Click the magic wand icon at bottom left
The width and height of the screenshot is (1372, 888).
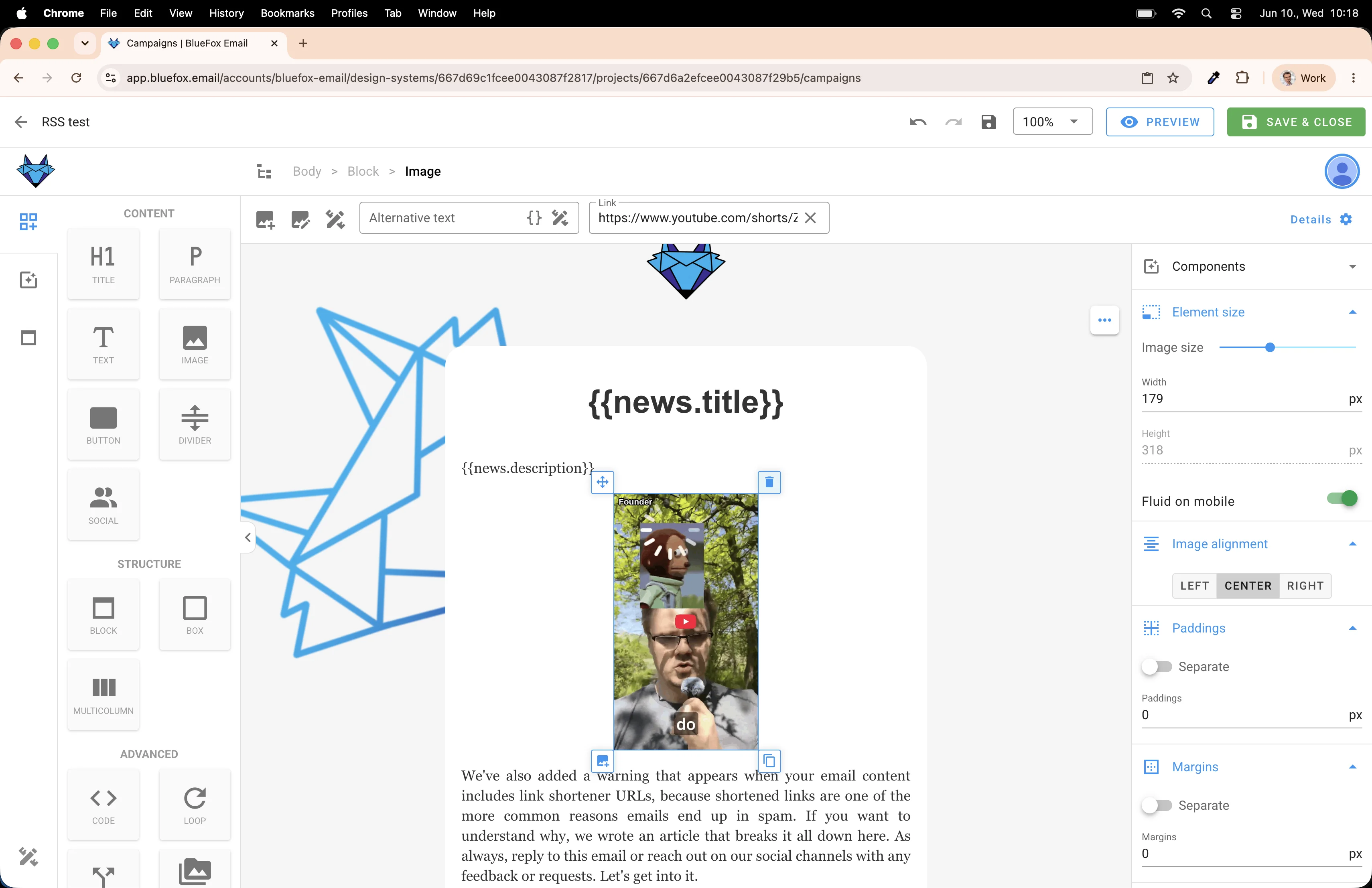point(28,856)
